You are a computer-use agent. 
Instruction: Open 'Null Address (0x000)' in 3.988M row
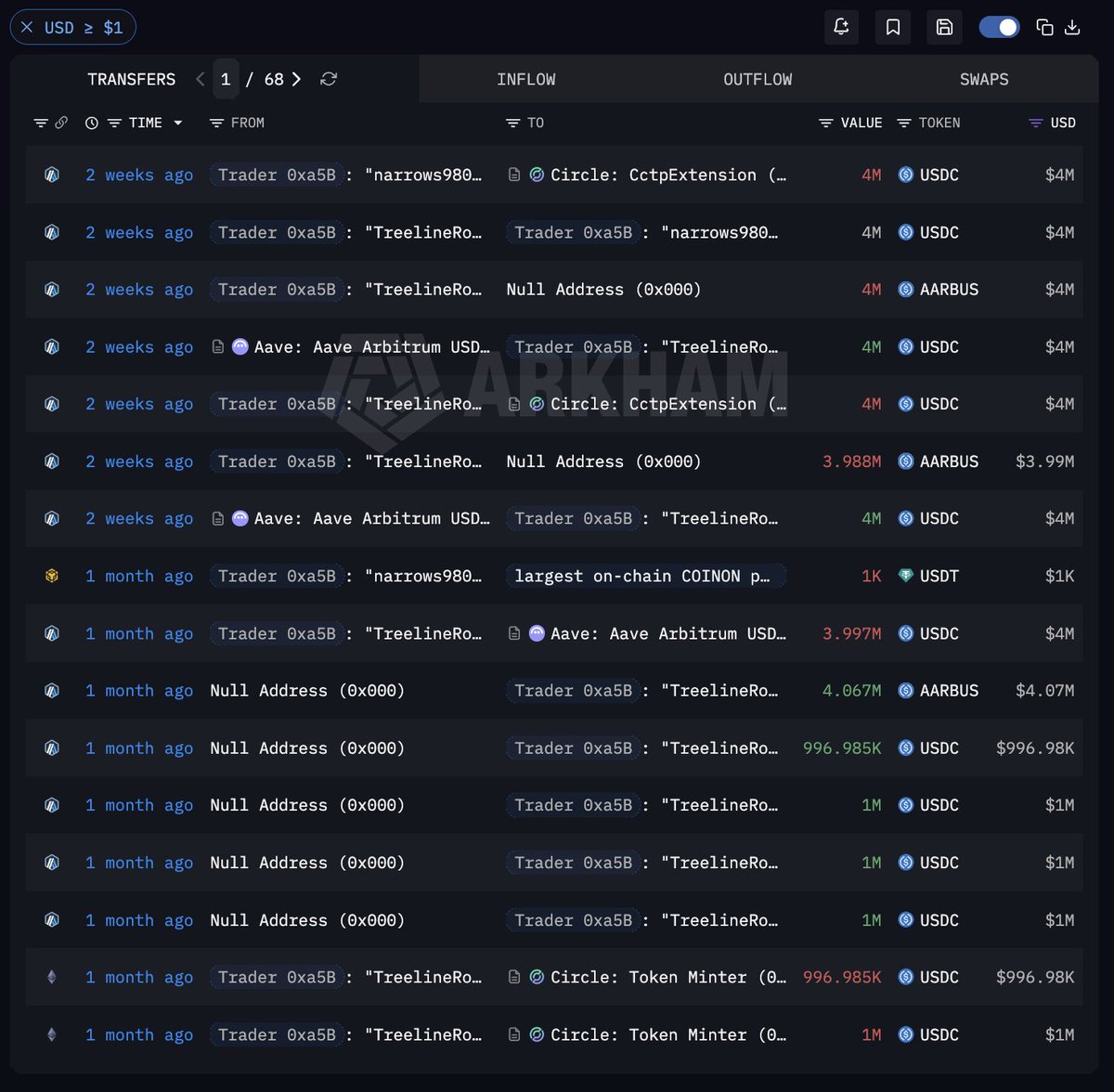603,461
